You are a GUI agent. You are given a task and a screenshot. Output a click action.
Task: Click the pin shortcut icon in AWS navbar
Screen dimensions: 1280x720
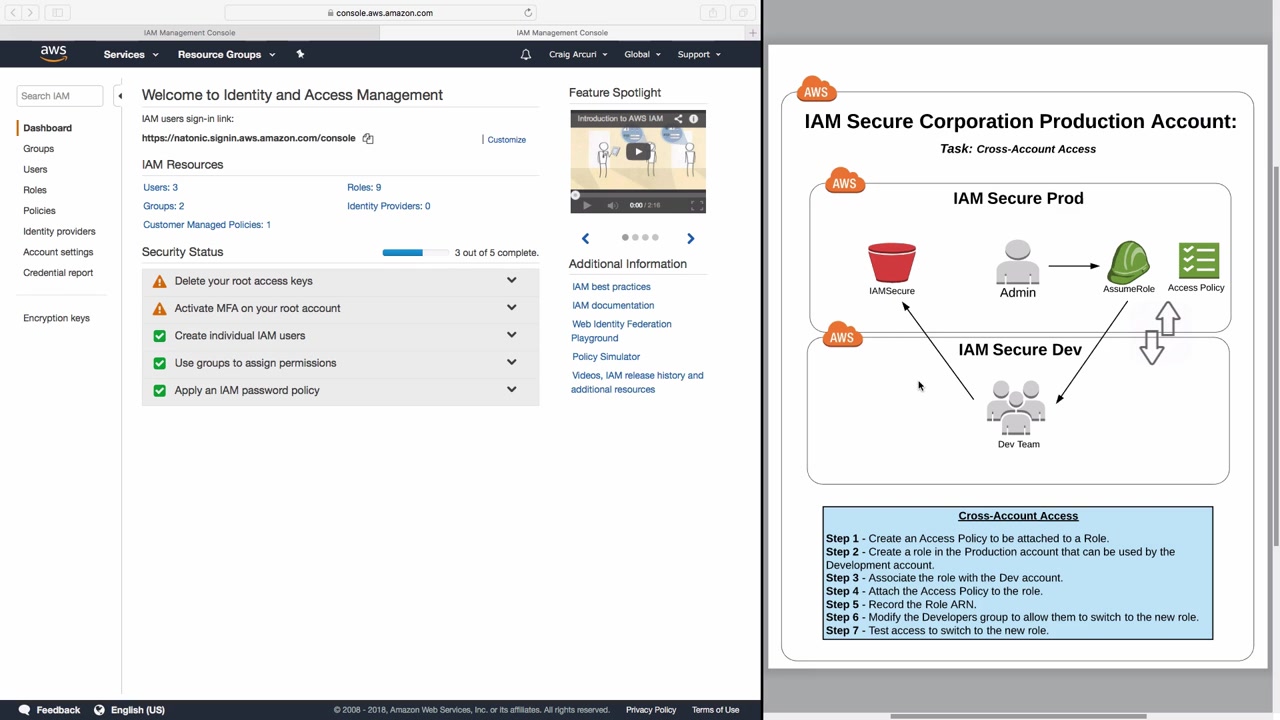(x=300, y=54)
